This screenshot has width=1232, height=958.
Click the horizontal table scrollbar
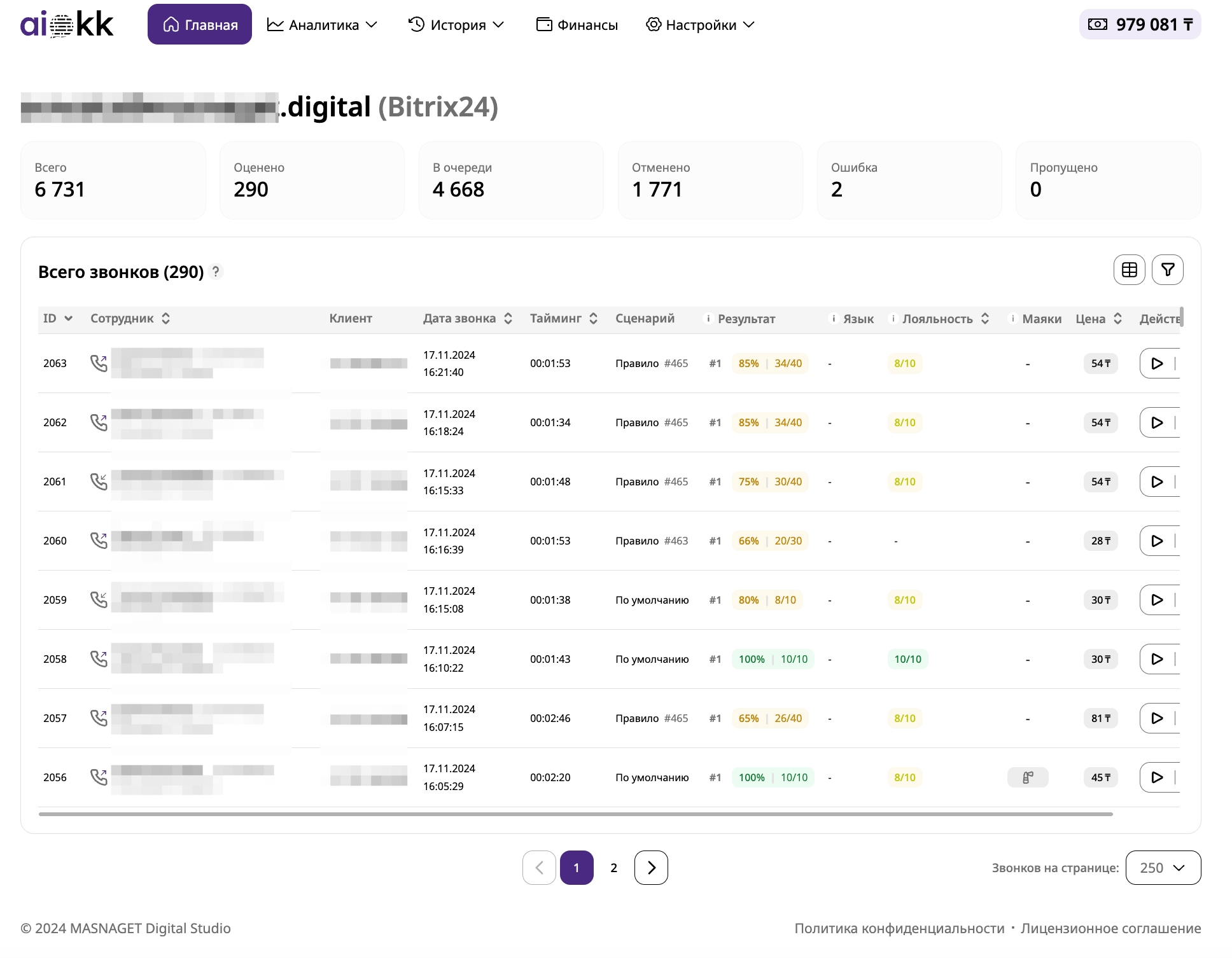(x=575, y=814)
